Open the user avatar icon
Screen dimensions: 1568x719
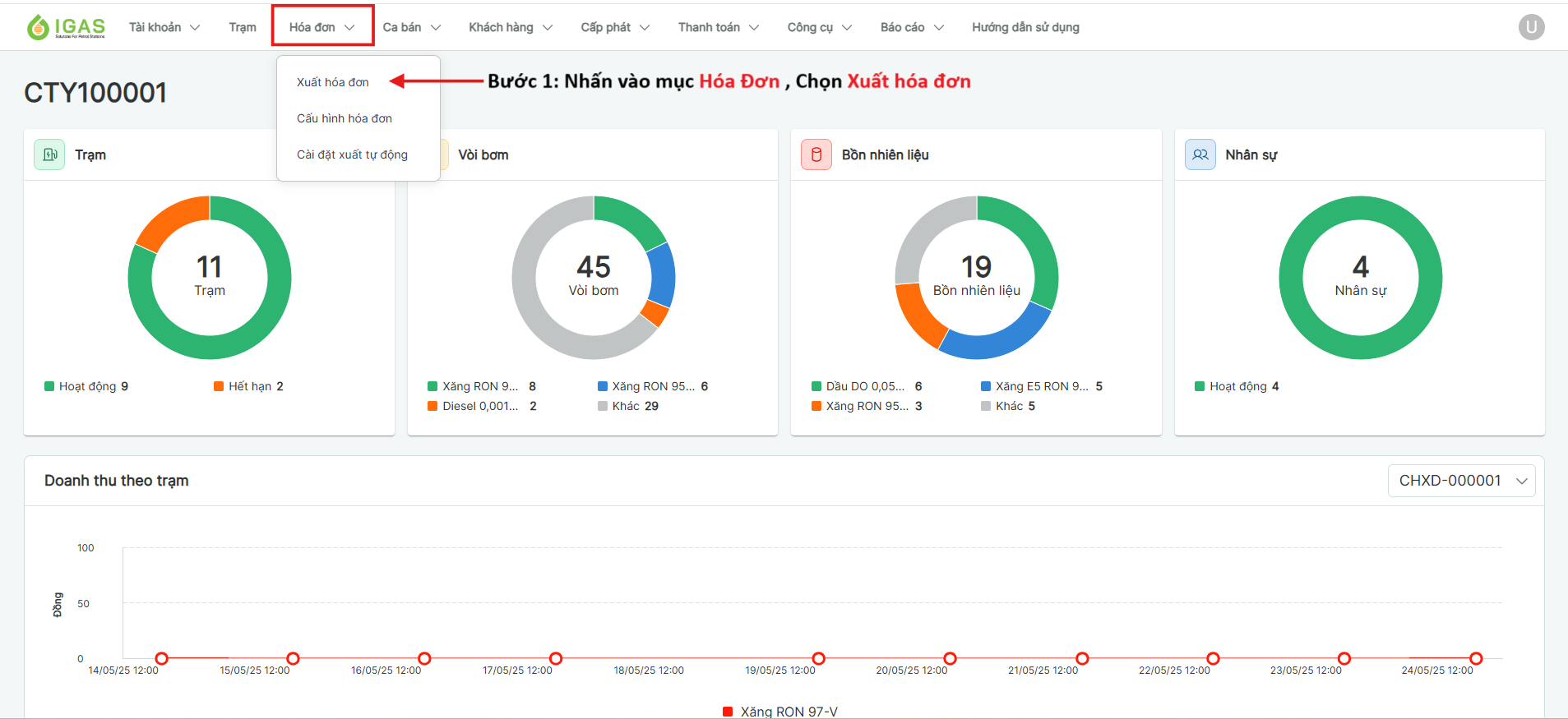pos(1531,27)
